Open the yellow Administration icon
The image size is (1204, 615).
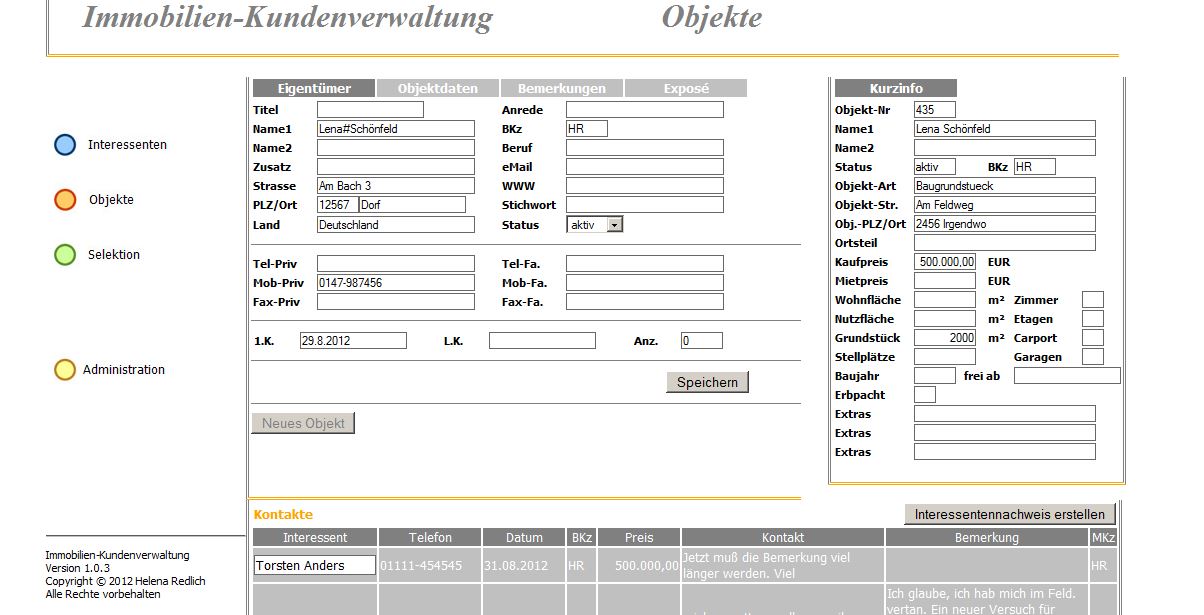(64, 369)
